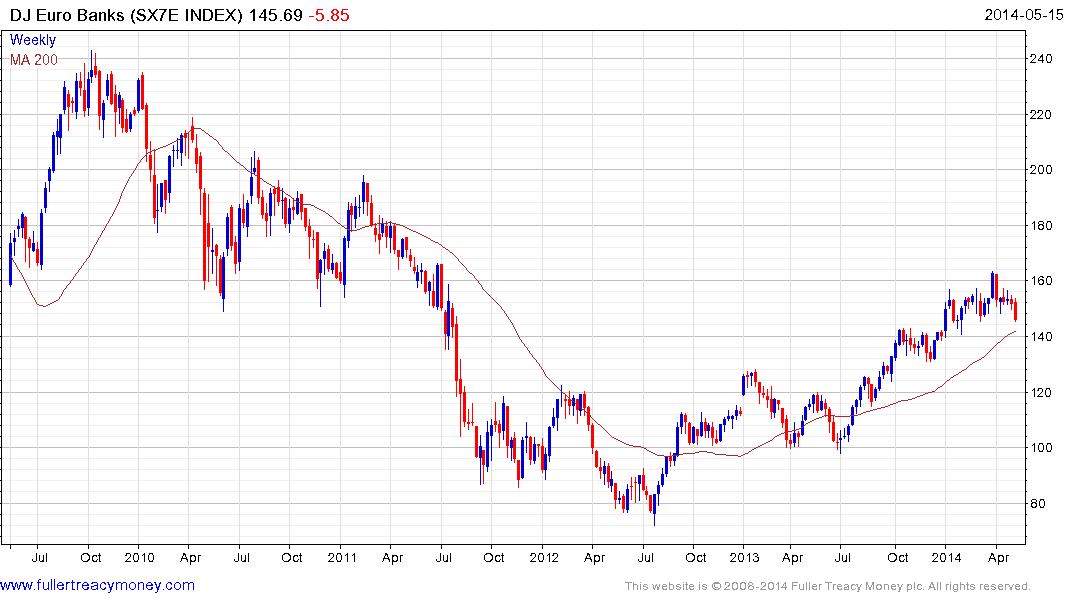Screen dimensions: 1075x600
Task: Click the 180 price axis label
Action: [x=1041, y=226]
